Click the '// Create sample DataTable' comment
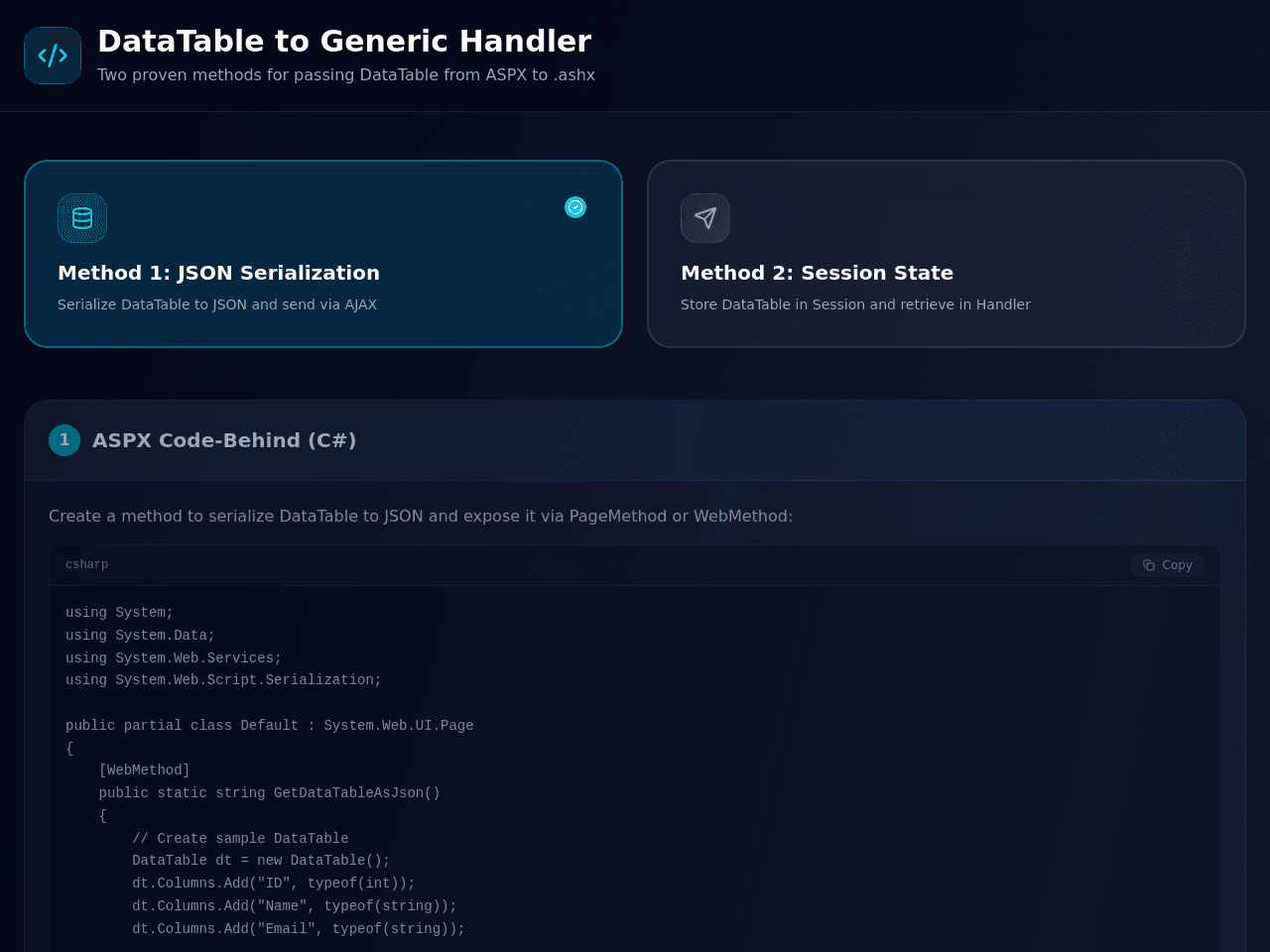This screenshot has width=1270, height=952. [x=240, y=839]
